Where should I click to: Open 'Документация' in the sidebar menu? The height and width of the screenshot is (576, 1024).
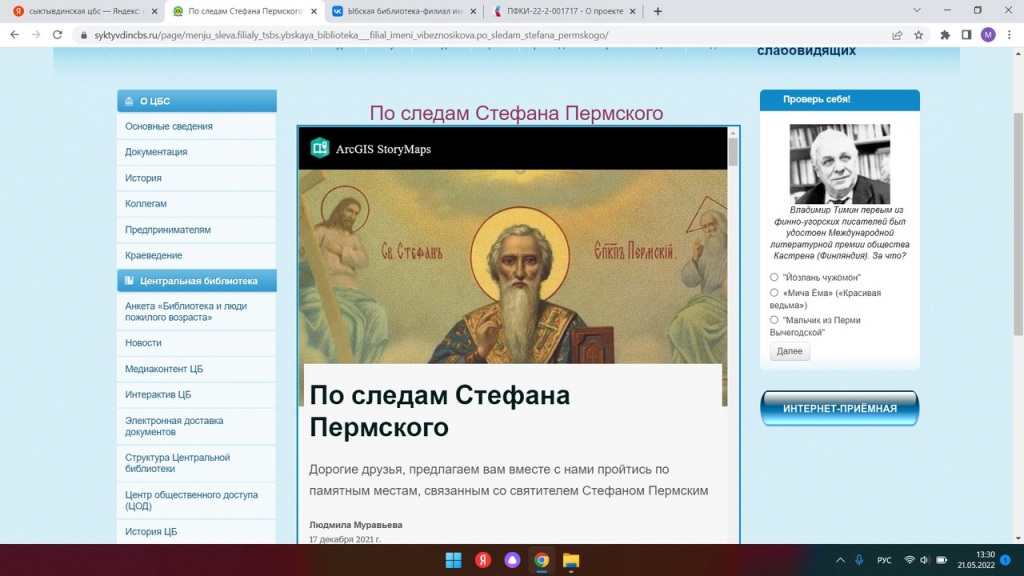[197, 152]
